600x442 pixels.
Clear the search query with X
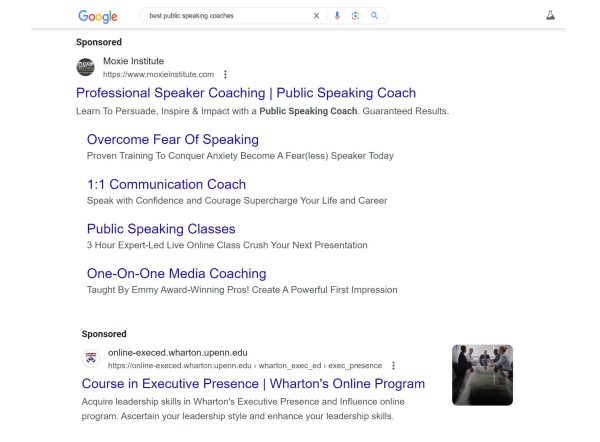317,16
